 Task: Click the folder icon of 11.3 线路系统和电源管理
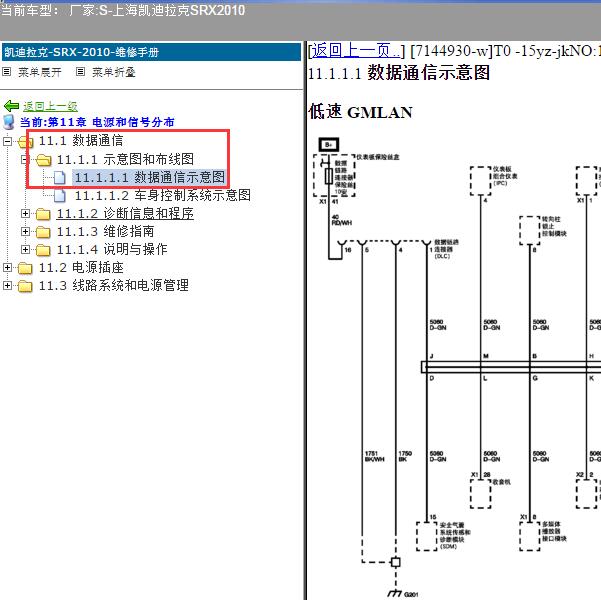click(x=25, y=286)
